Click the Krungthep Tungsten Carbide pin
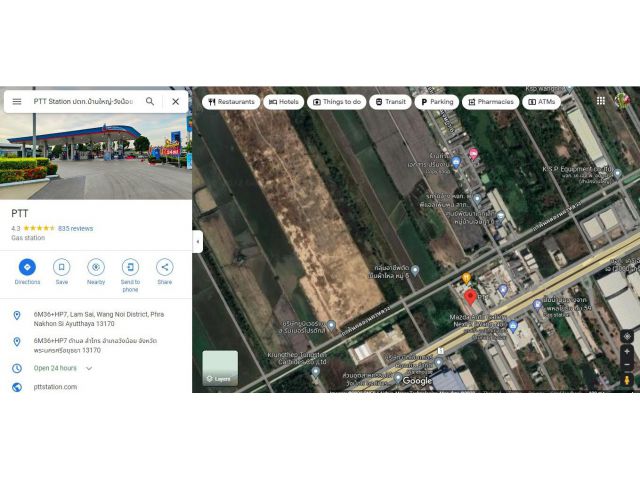The image size is (640, 480). pyautogui.click(x=316, y=371)
